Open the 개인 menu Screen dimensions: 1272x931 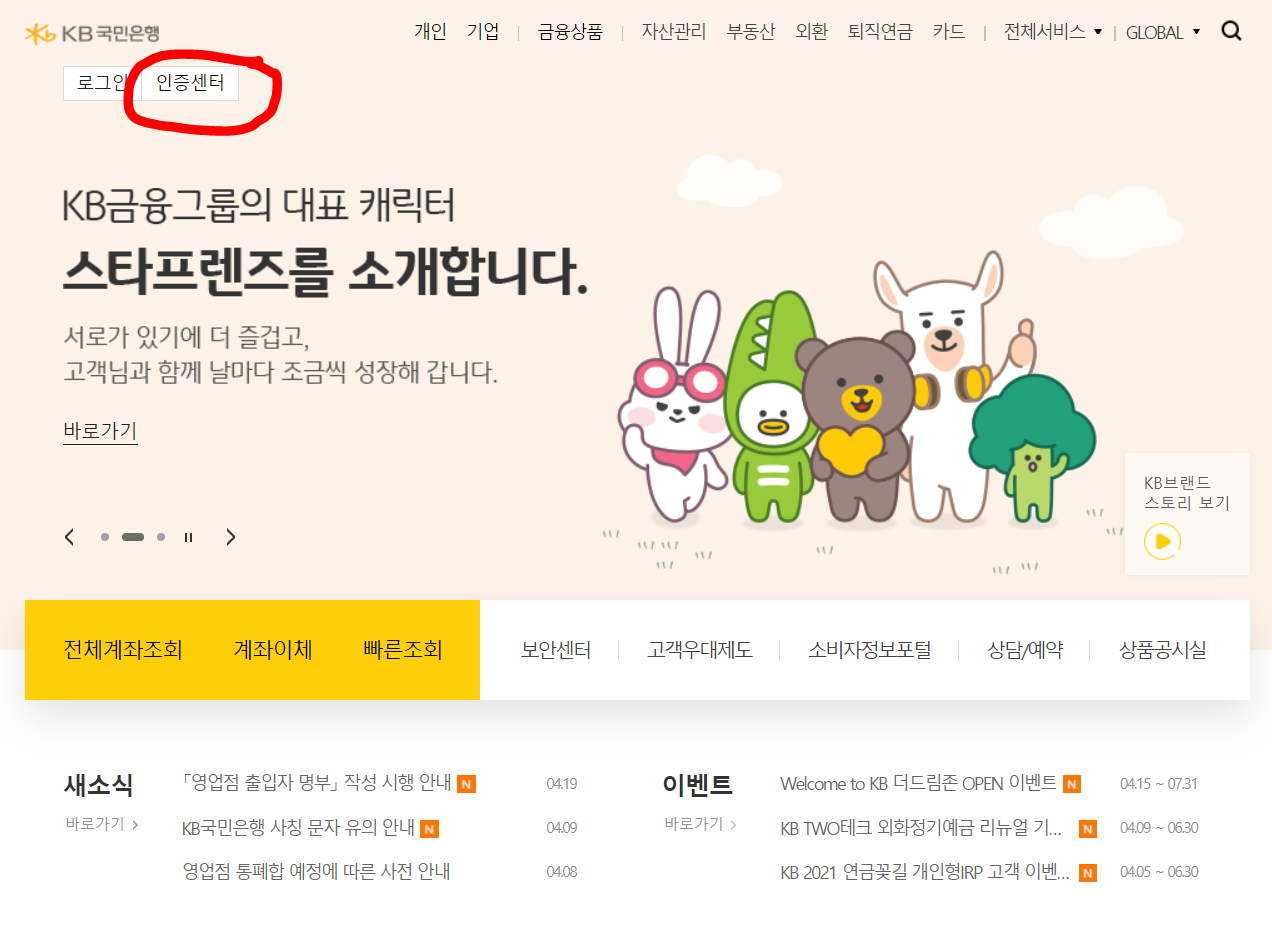(x=430, y=32)
